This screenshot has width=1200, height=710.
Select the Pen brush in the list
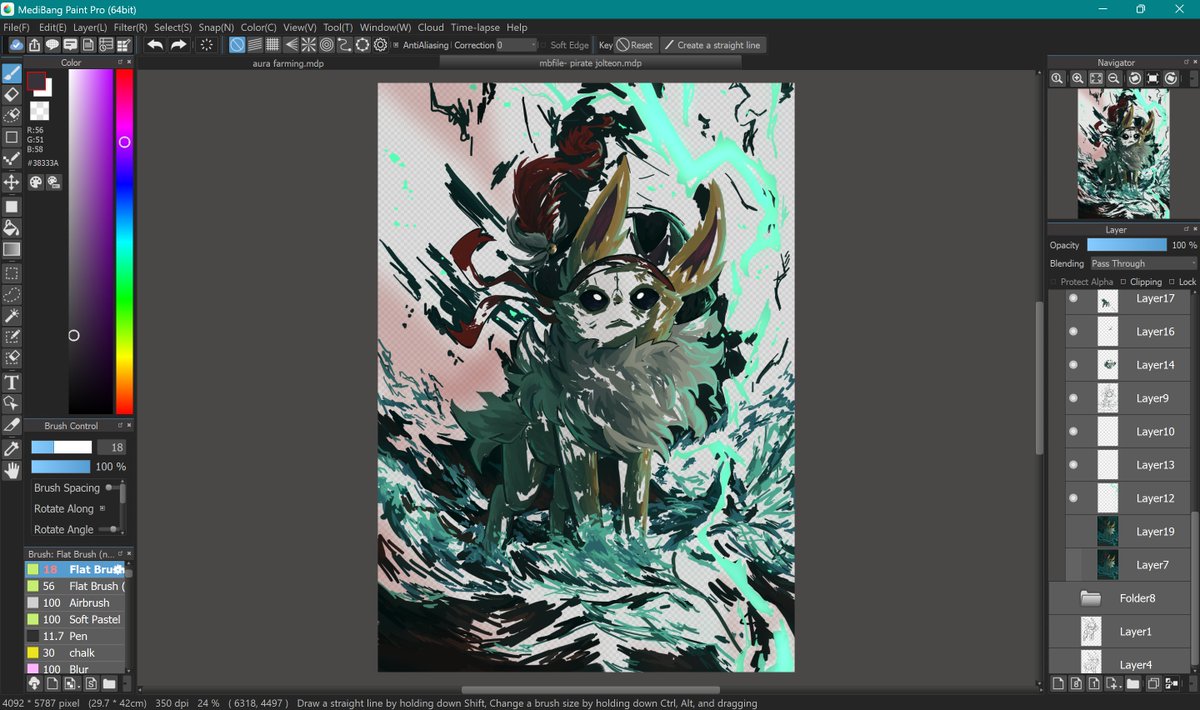coord(76,636)
